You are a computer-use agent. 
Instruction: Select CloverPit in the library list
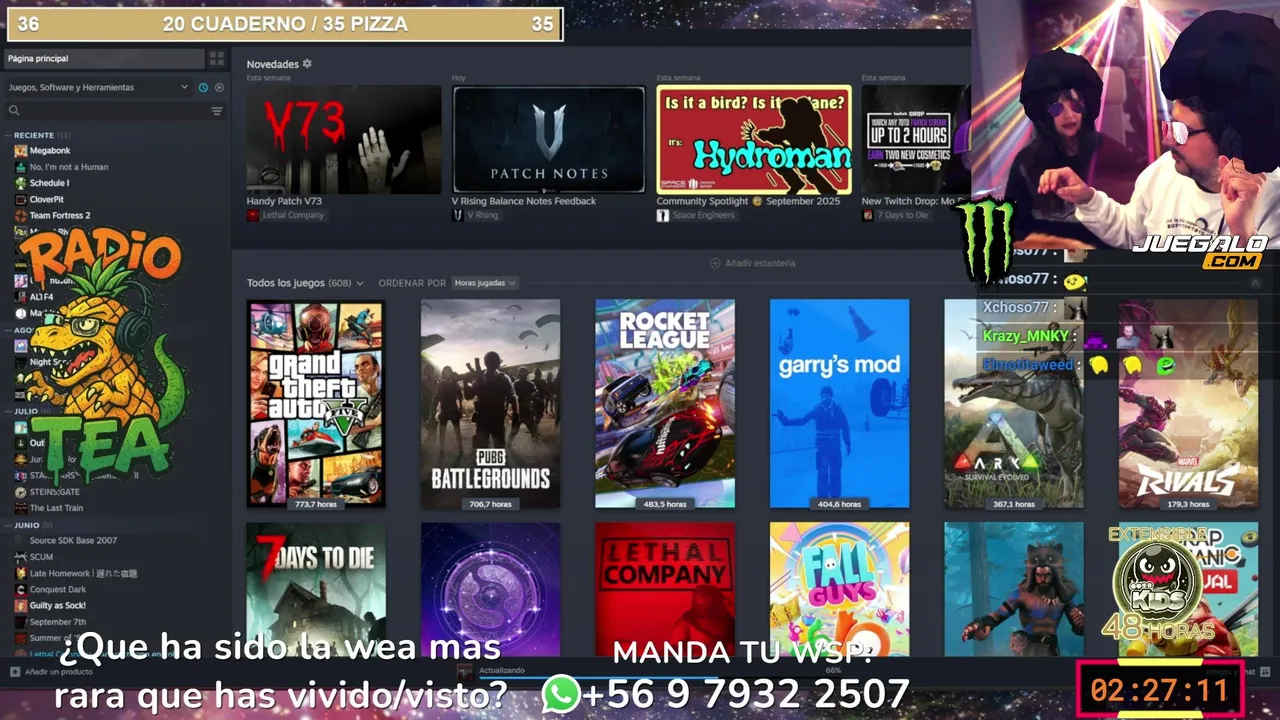click(46, 199)
